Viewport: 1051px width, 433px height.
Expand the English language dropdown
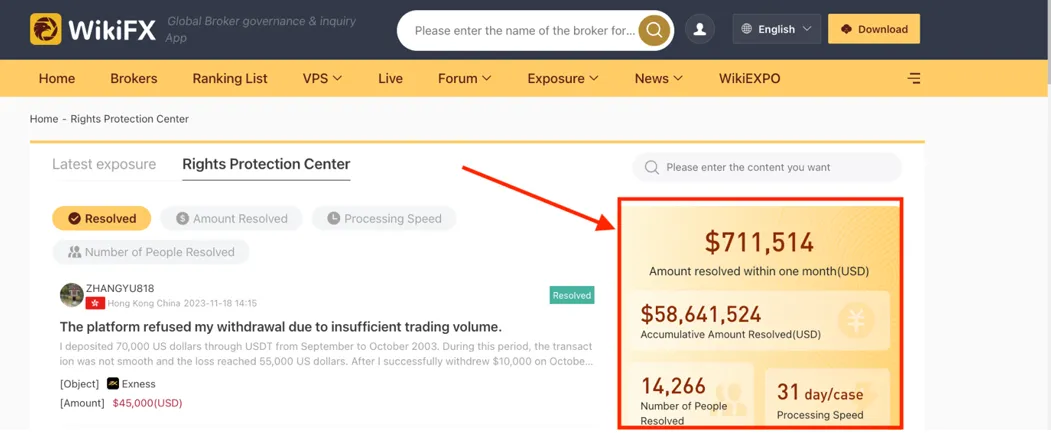tap(777, 29)
